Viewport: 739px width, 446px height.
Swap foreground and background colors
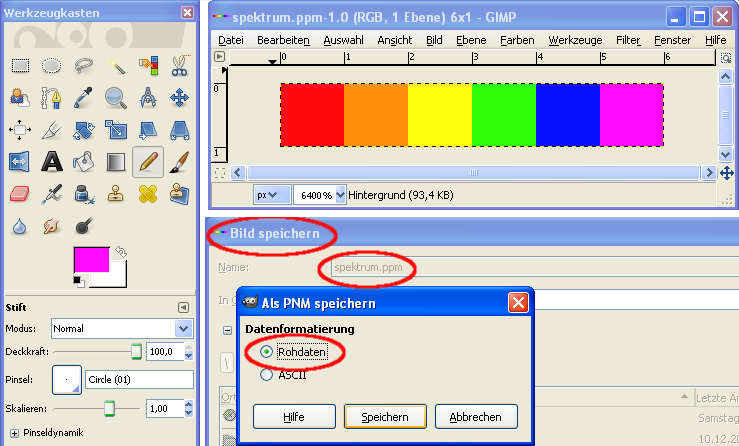click(x=122, y=251)
